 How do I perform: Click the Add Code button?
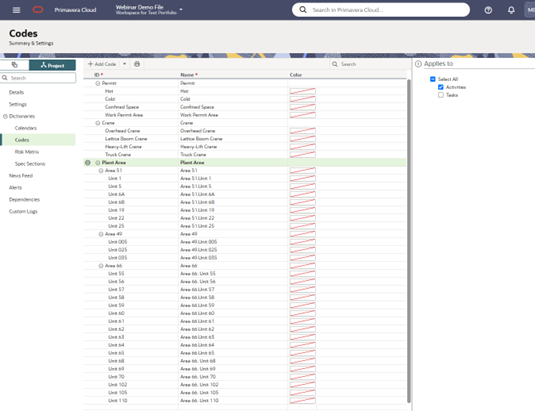(x=102, y=64)
